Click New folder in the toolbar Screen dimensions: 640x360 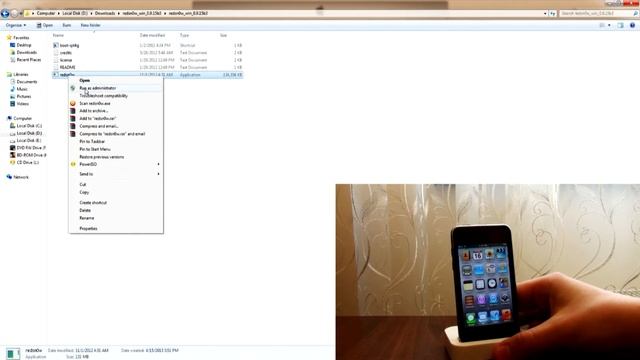(x=90, y=25)
